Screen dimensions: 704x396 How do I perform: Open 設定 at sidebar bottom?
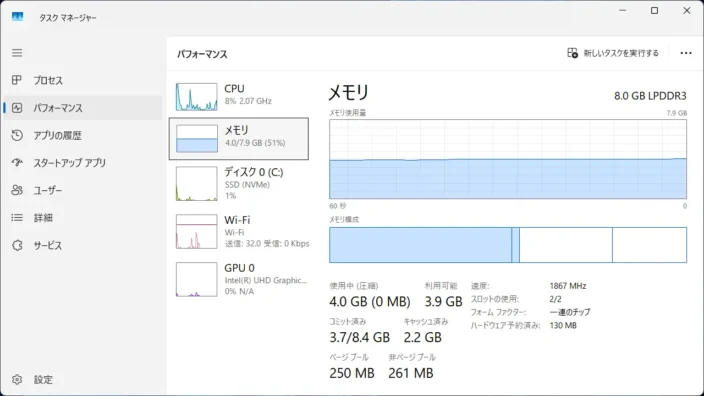coord(83,379)
